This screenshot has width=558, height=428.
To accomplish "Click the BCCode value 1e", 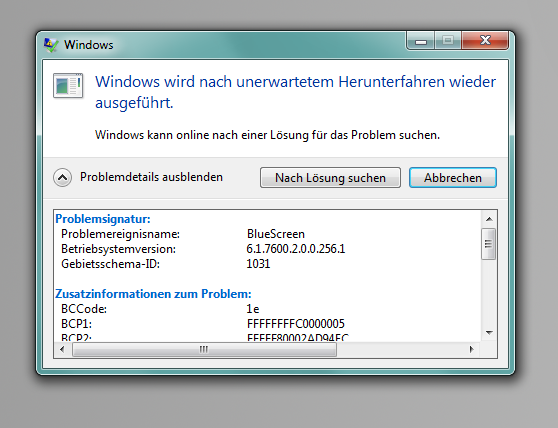I will 253,309.
